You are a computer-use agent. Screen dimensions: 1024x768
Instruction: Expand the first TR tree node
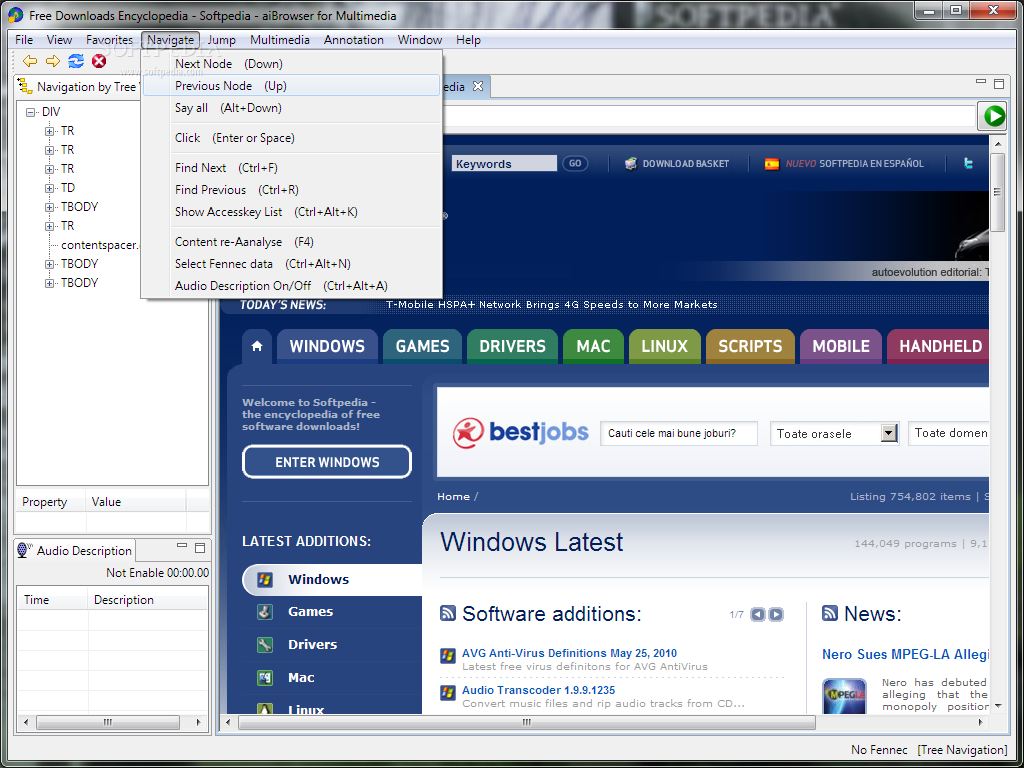(49, 131)
